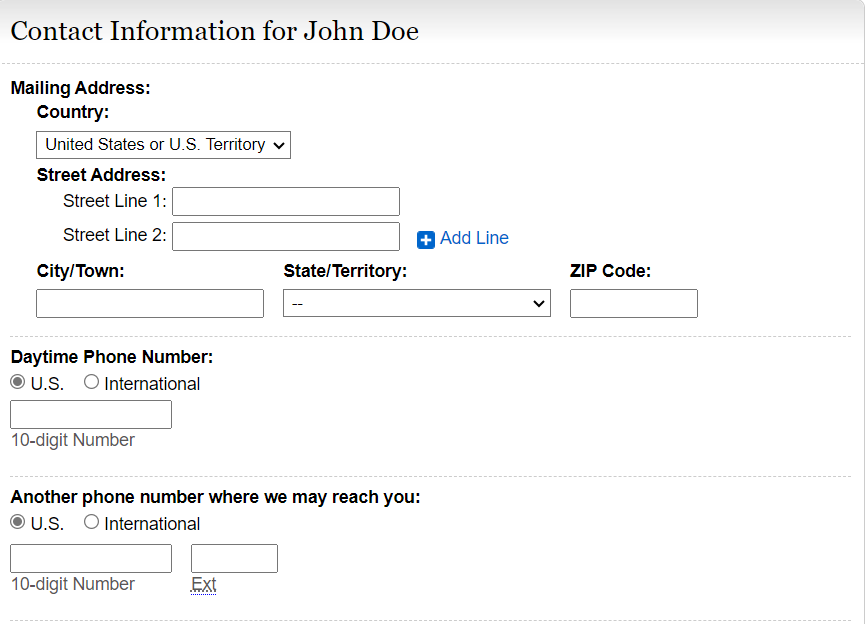Image resolution: width=866 pixels, height=624 pixels.
Task: Focus the alternate phone 10-digit number field
Action: (x=91, y=558)
